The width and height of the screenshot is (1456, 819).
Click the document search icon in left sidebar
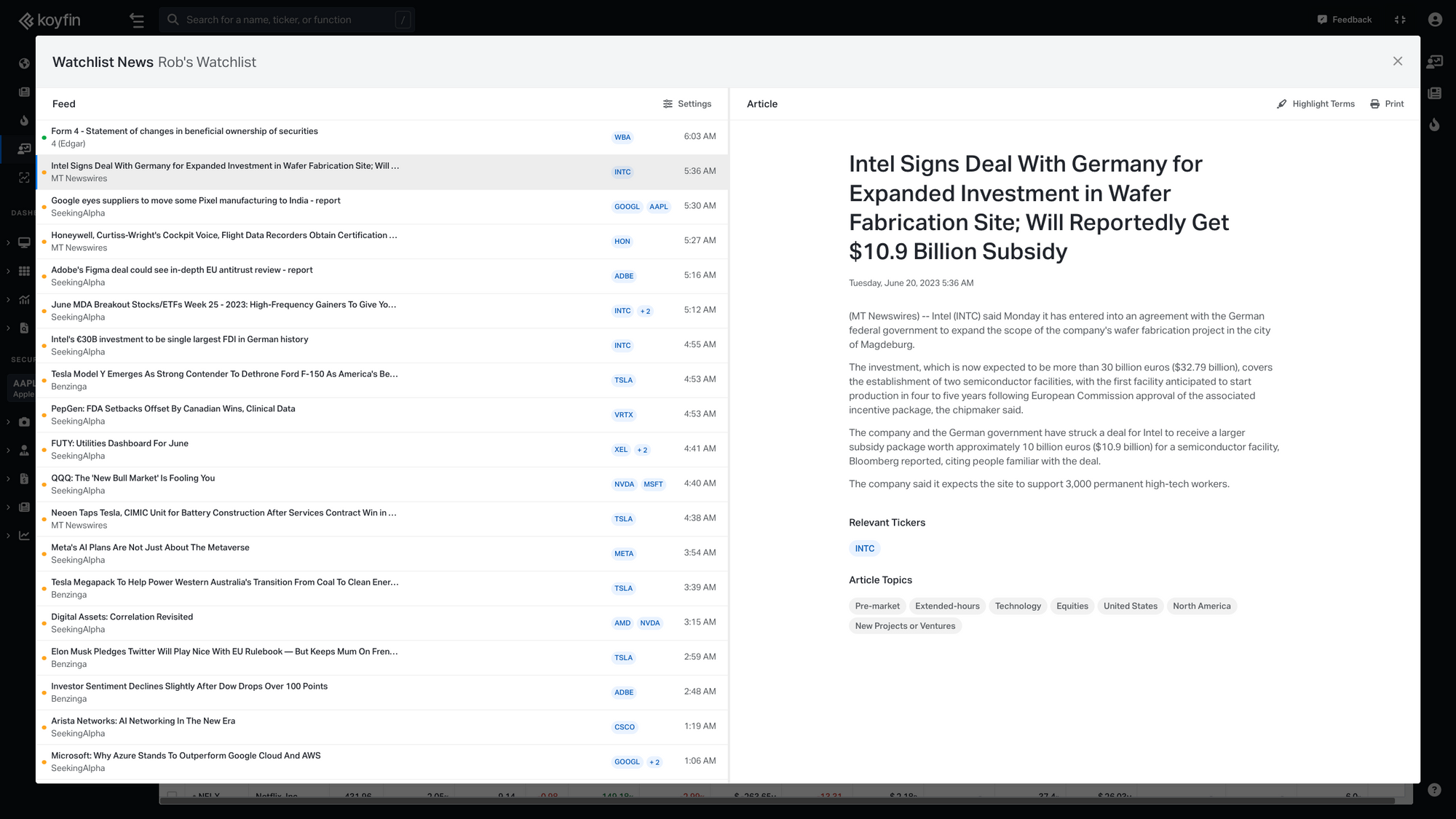(24, 328)
